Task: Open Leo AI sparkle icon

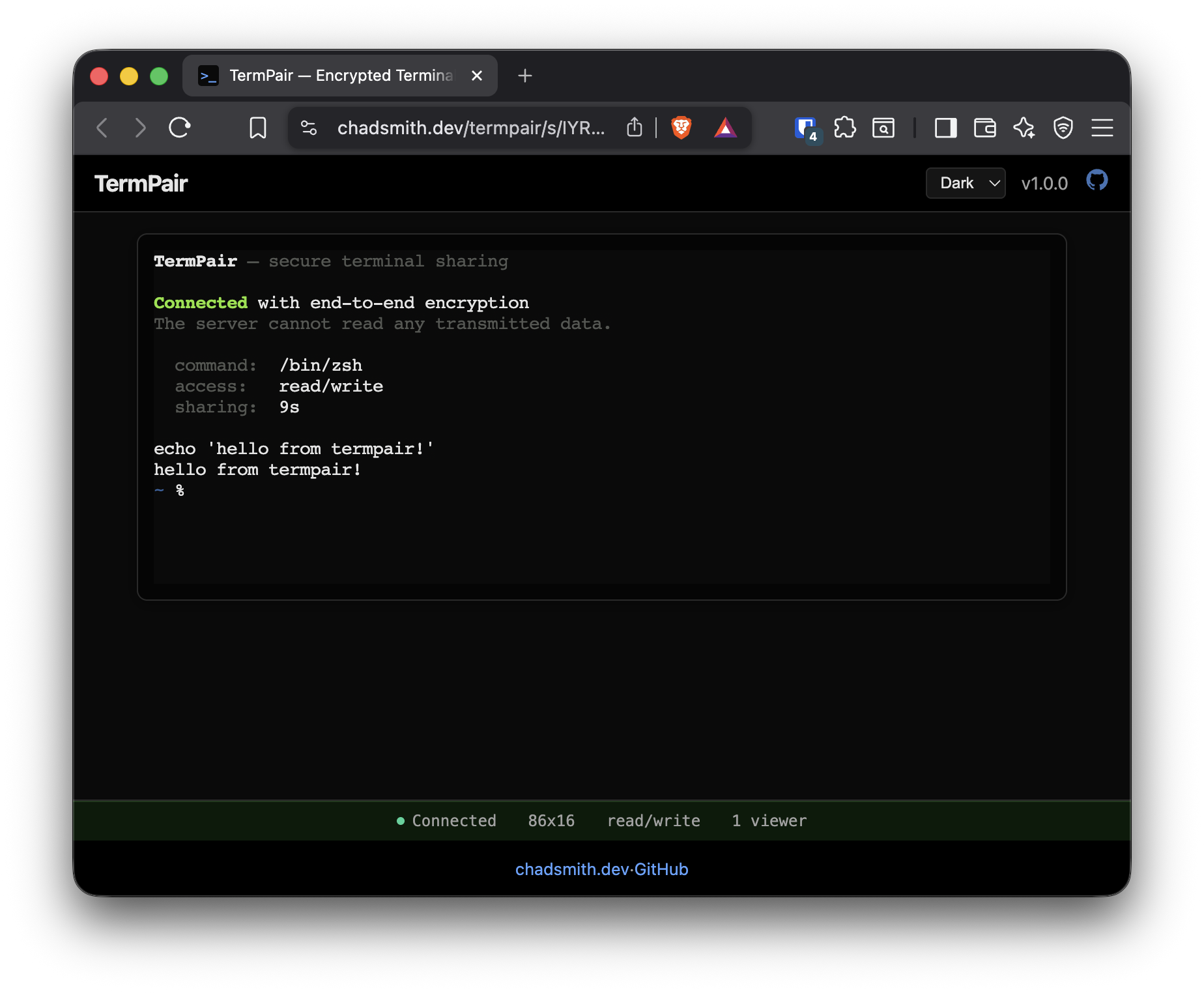Action: click(x=1024, y=128)
